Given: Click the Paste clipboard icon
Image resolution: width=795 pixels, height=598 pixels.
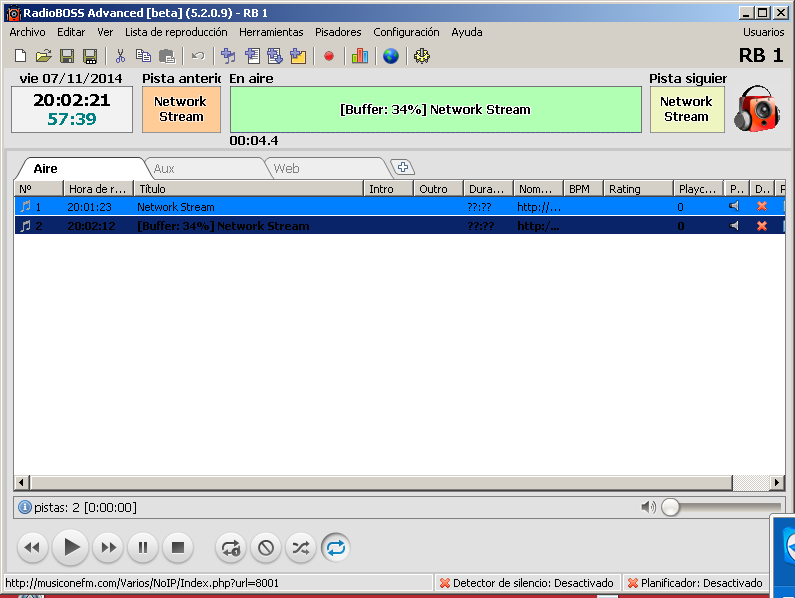Looking at the screenshot, I should click(167, 56).
